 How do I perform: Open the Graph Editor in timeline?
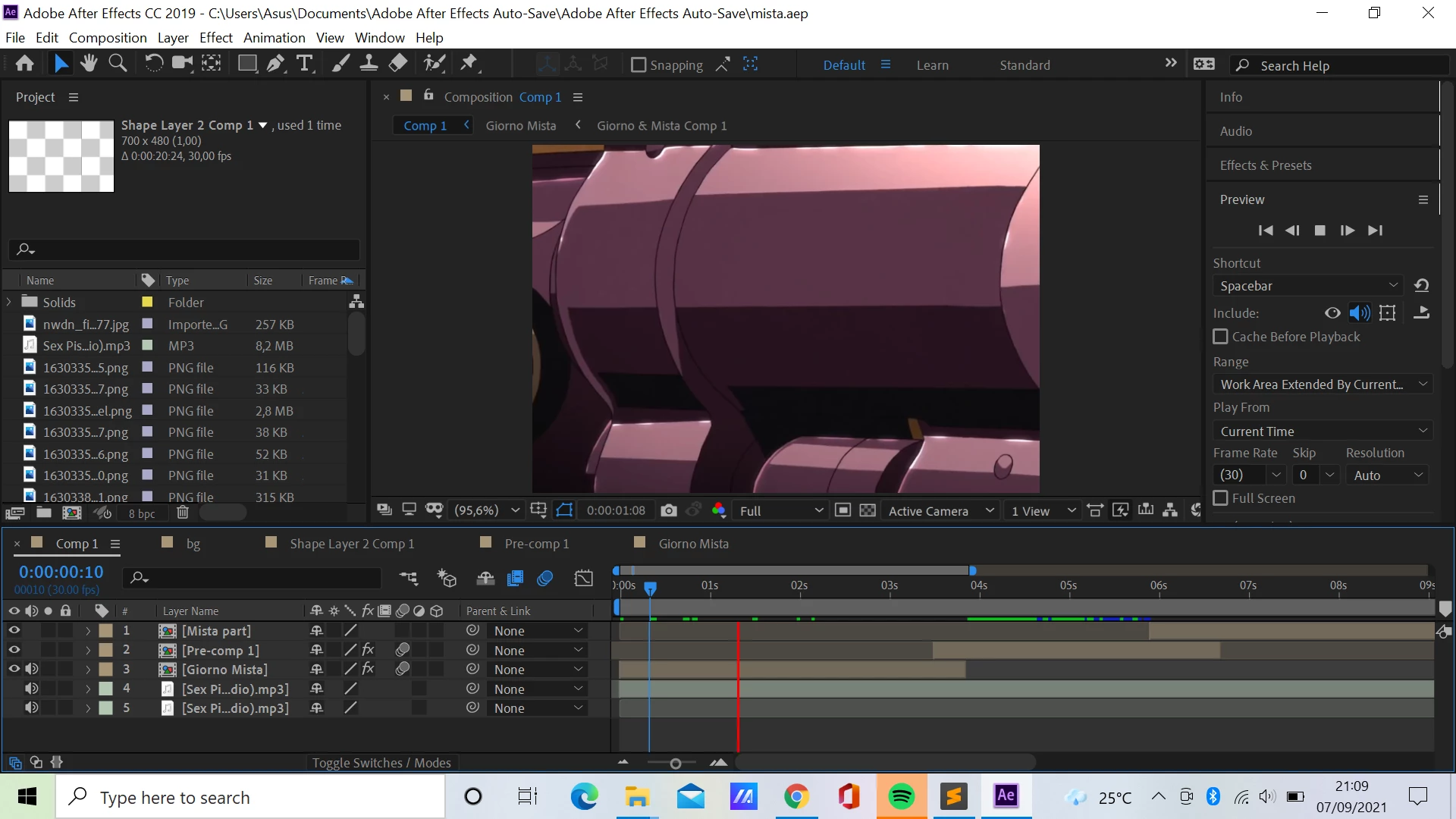(x=584, y=579)
